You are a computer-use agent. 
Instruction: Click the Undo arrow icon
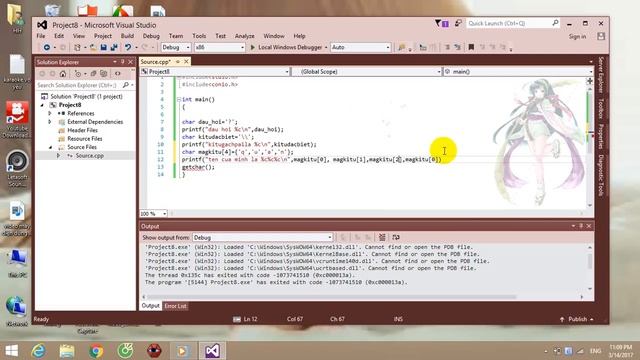click(x=128, y=47)
